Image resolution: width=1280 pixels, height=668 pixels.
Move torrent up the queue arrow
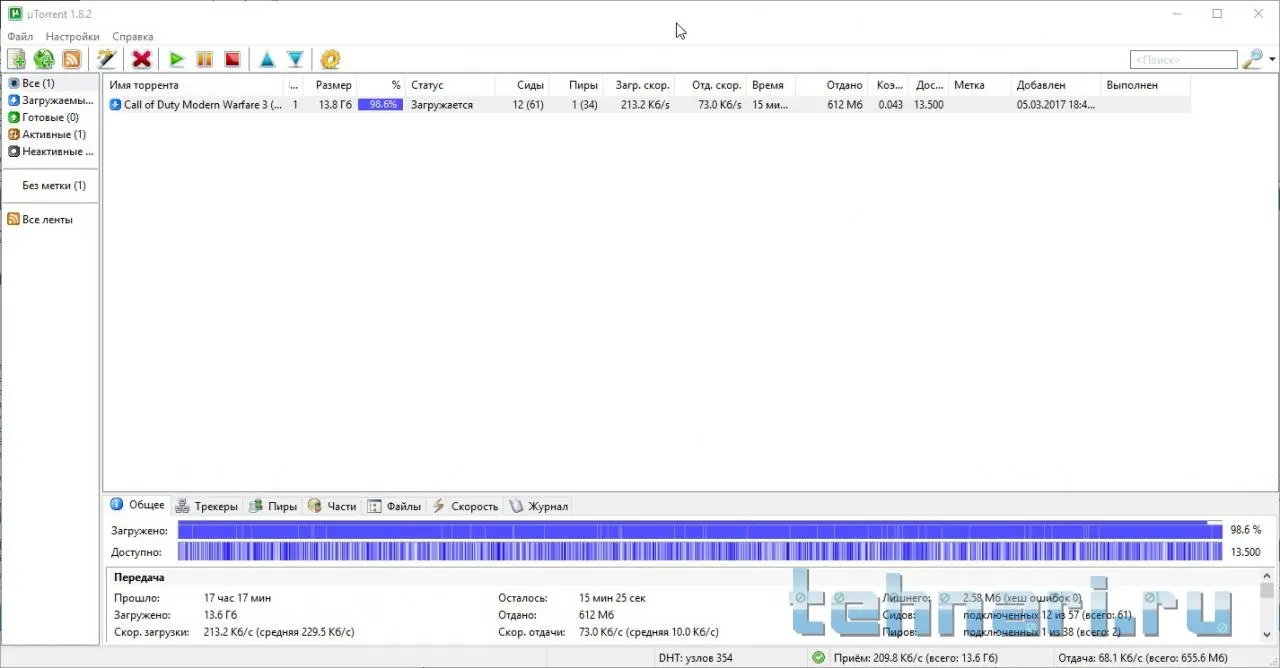pyautogui.click(x=267, y=59)
